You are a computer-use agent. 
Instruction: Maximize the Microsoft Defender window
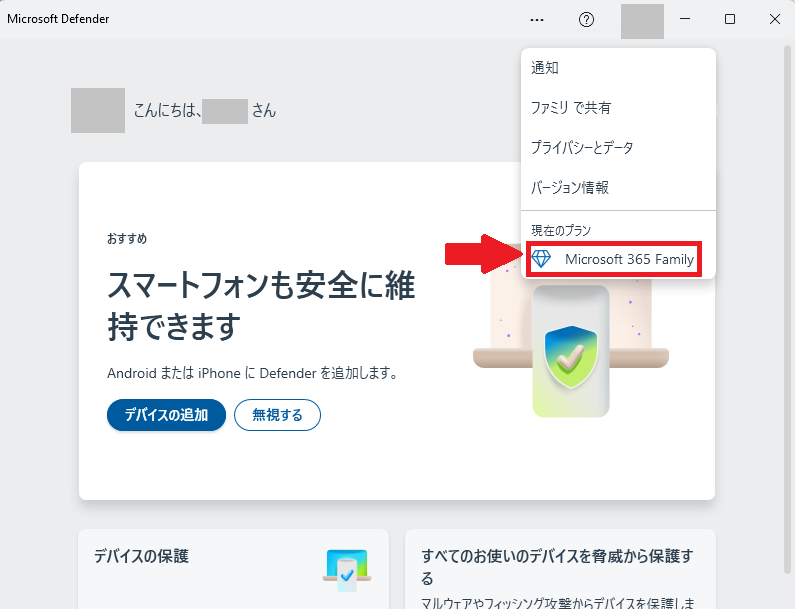[730, 19]
